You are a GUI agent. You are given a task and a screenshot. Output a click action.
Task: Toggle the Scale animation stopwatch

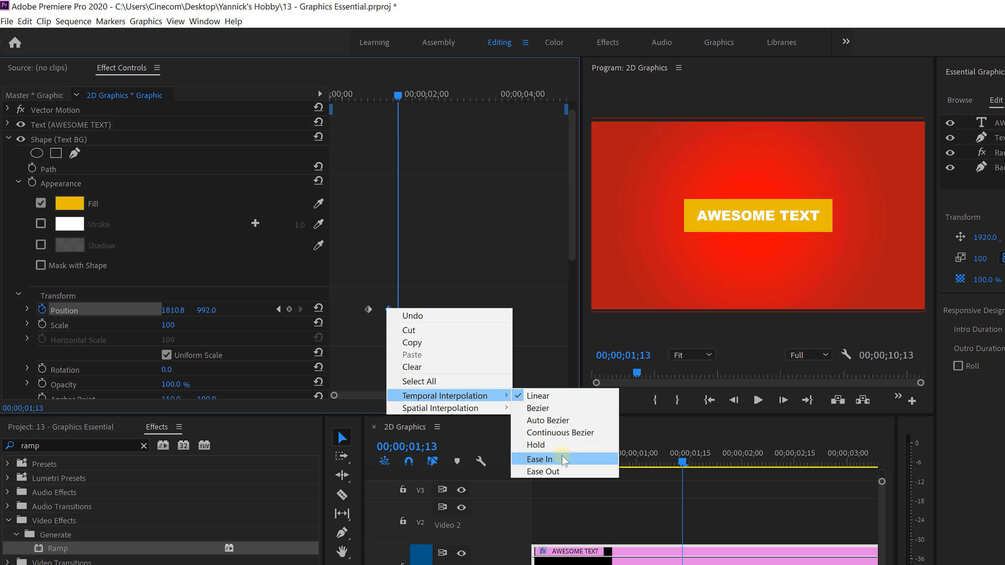(42, 324)
